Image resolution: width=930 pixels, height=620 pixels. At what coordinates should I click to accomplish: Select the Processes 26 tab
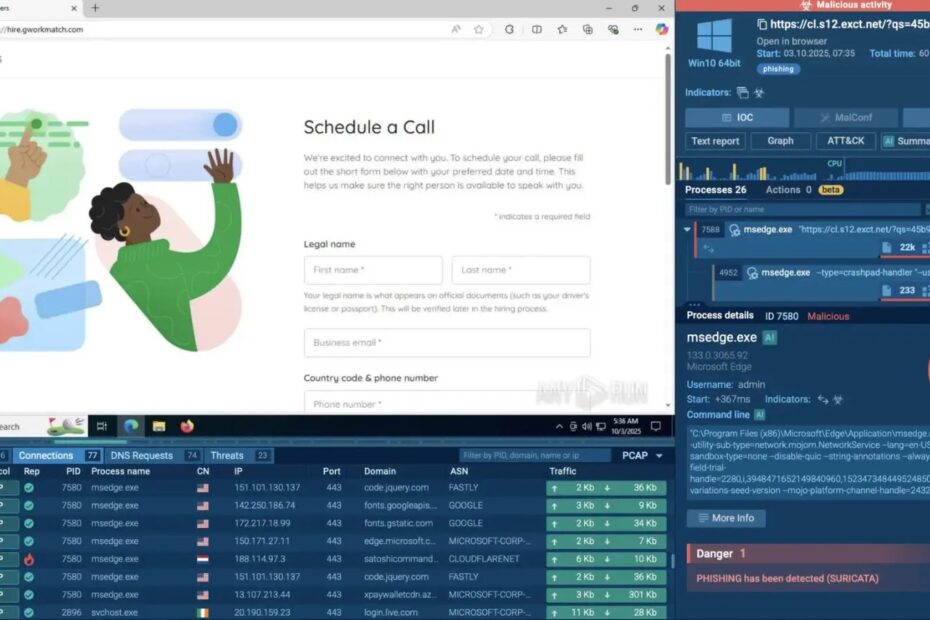(715, 190)
